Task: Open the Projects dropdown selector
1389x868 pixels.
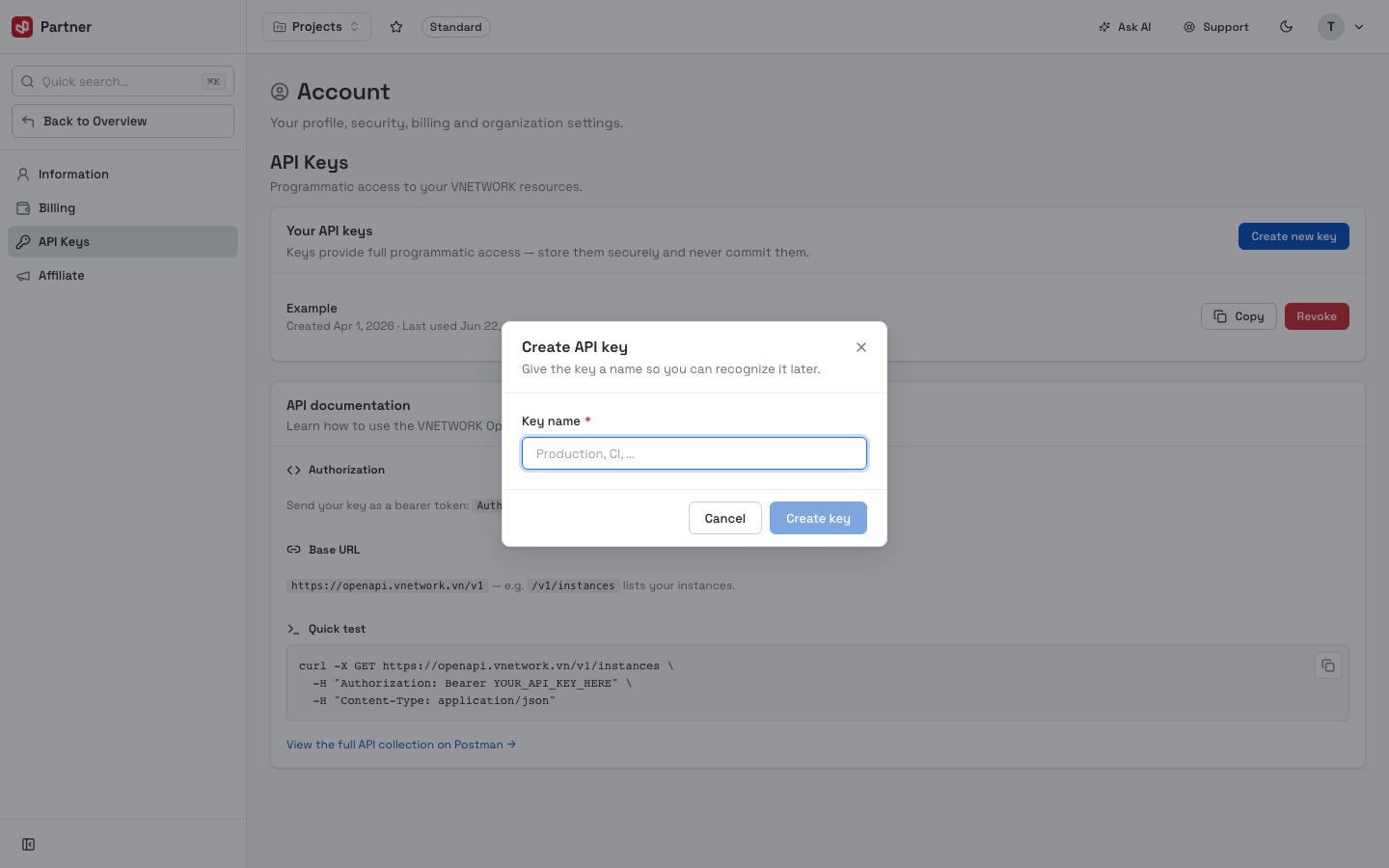Action: point(316,27)
